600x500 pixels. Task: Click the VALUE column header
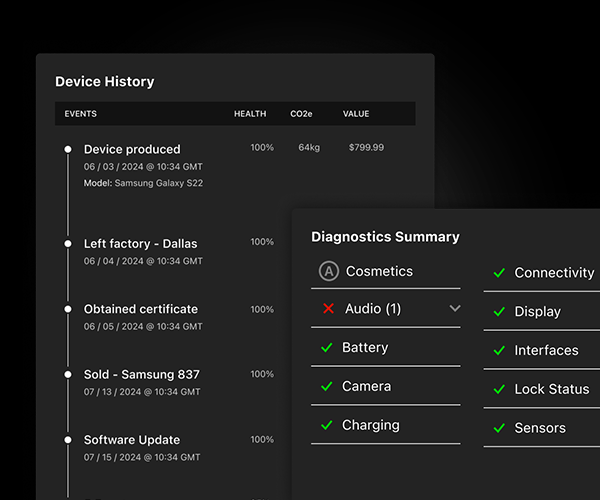(x=356, y=114)
